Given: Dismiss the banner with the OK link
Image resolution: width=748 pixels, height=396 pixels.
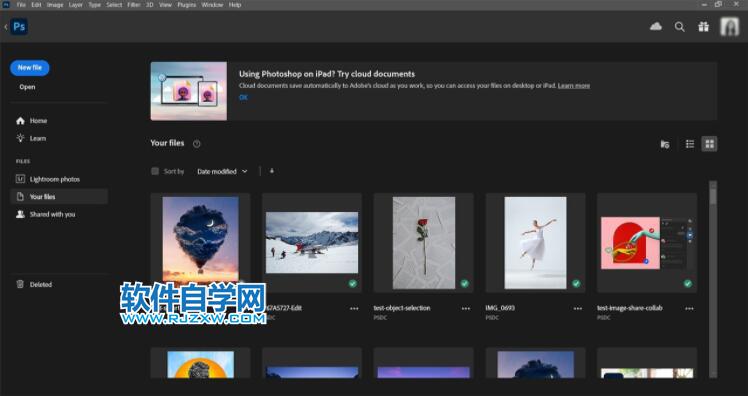Looking at the screenshot, I should [x=243, y=97].
